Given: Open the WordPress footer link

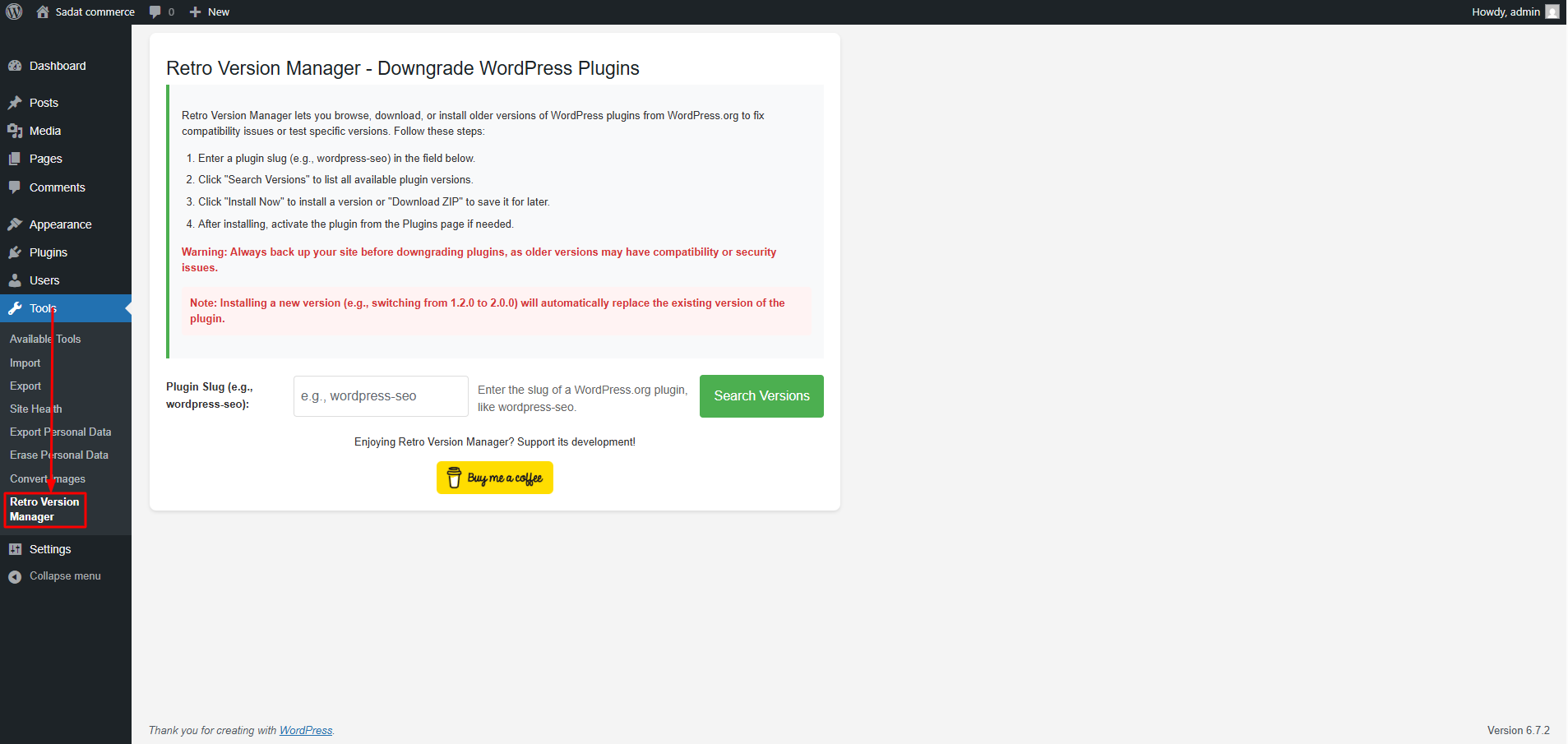Looking at the screenshot, I should [x=306, y=730].
